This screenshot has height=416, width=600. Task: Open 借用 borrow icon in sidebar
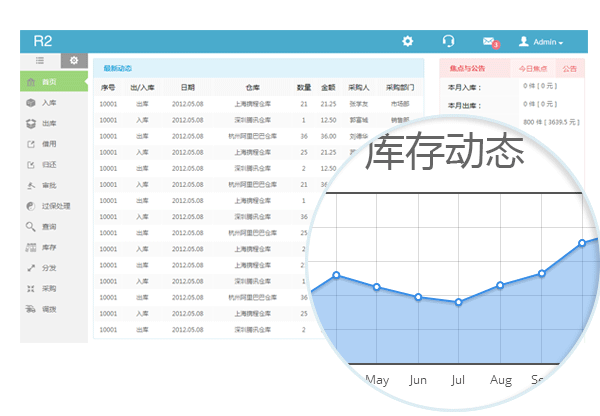pos(31,144)
